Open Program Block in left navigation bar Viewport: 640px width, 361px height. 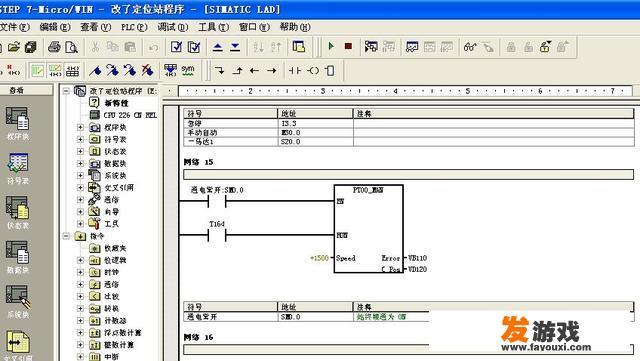(x=18, y=123)
